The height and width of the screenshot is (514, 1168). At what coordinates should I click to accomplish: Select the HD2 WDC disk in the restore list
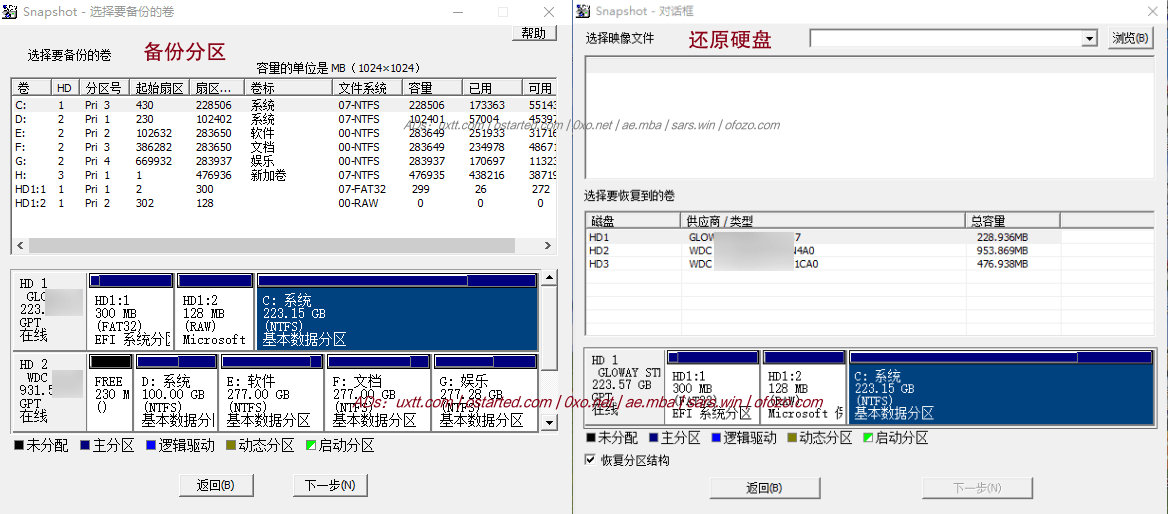point(780,251)
